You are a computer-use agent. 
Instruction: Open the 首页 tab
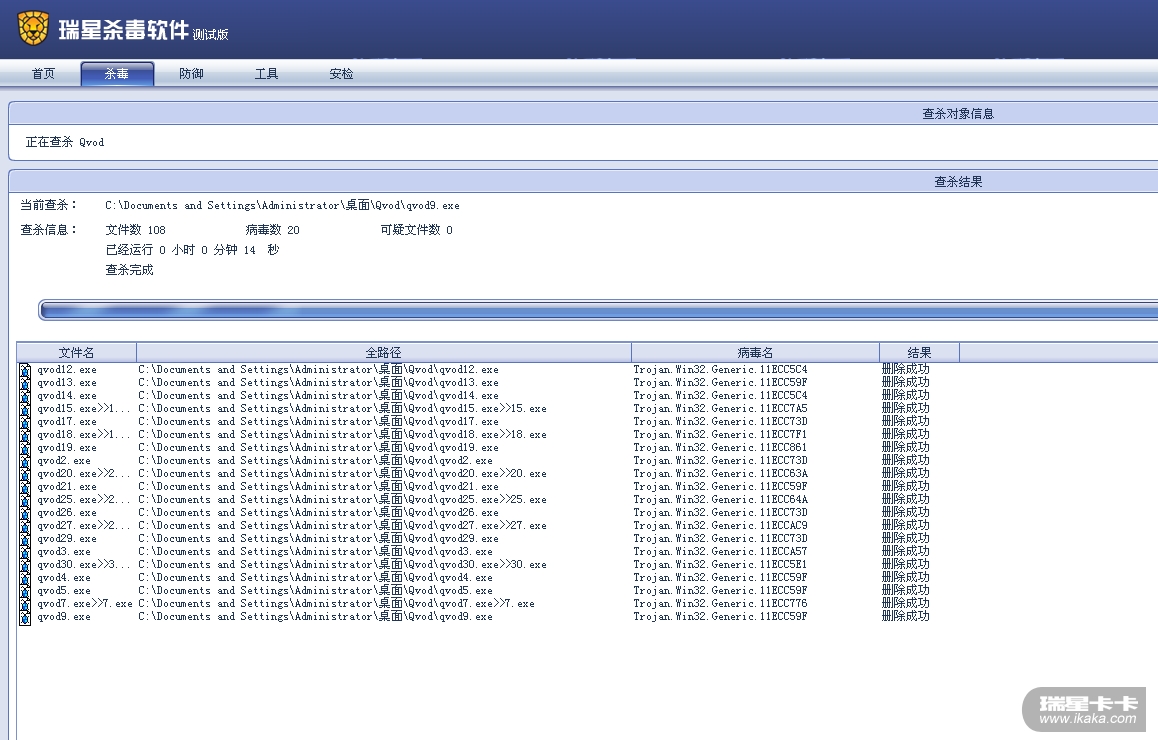point(43,74)
